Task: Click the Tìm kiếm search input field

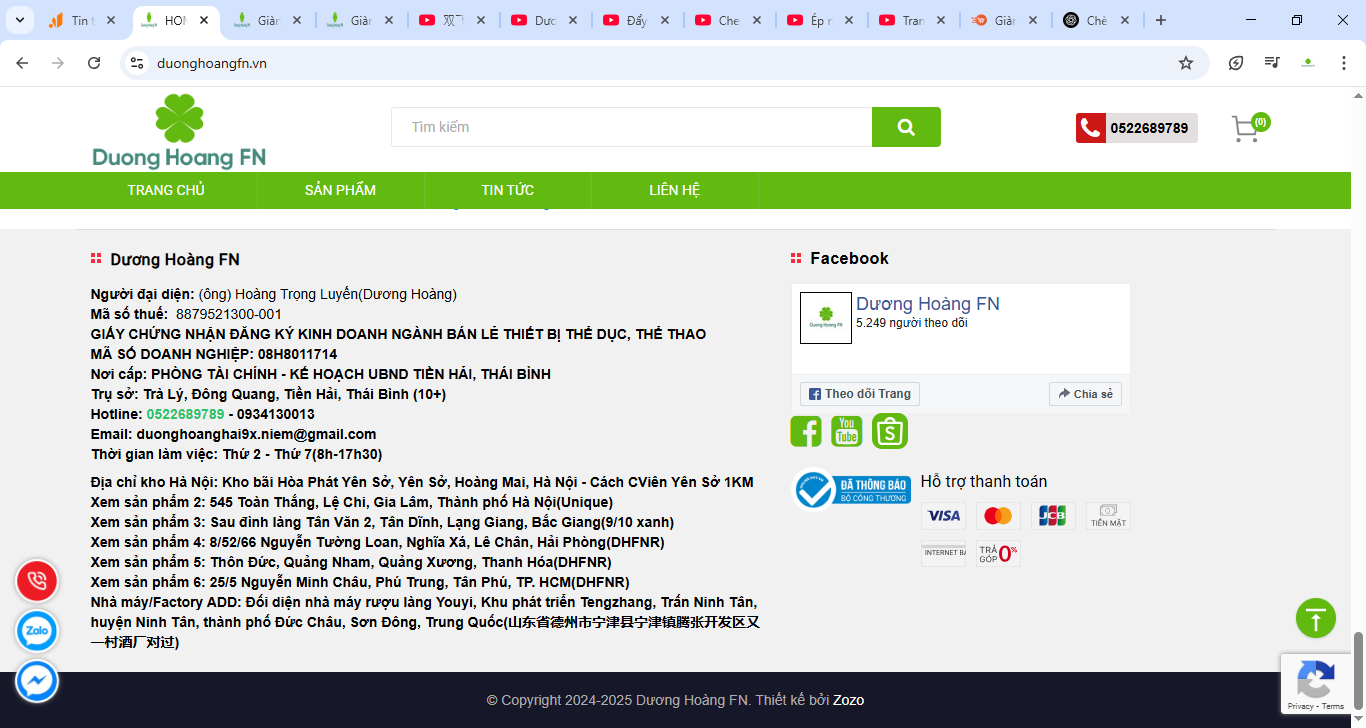Action: (631, 127)
